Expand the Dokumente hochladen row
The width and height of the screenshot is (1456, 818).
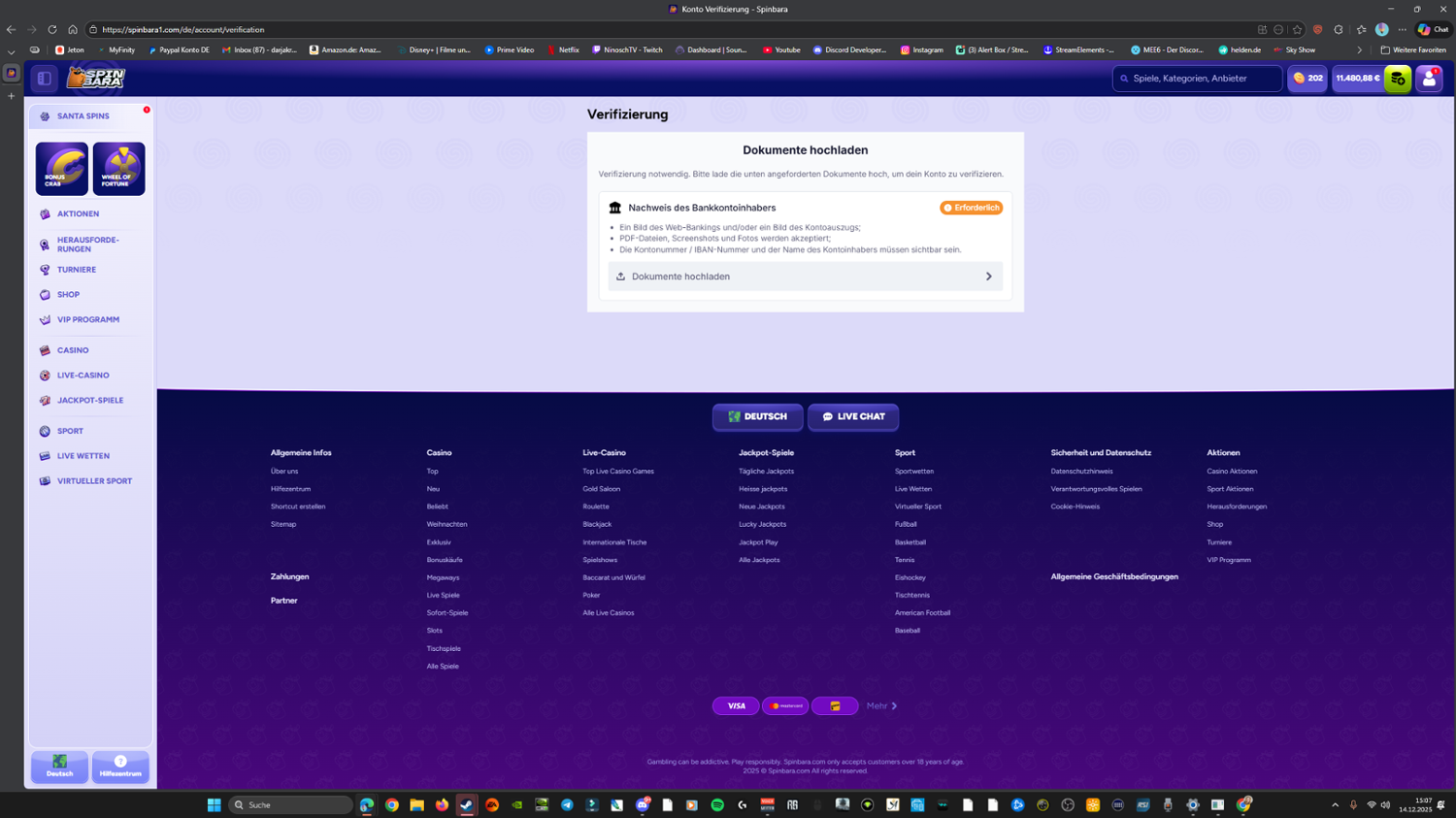(x=805, y=277)
